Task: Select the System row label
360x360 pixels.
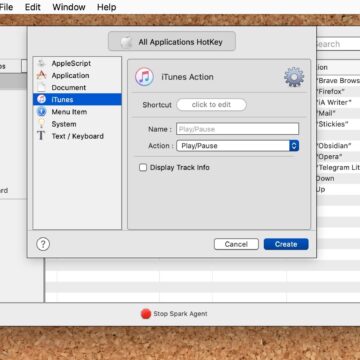Action: [64, 124]
